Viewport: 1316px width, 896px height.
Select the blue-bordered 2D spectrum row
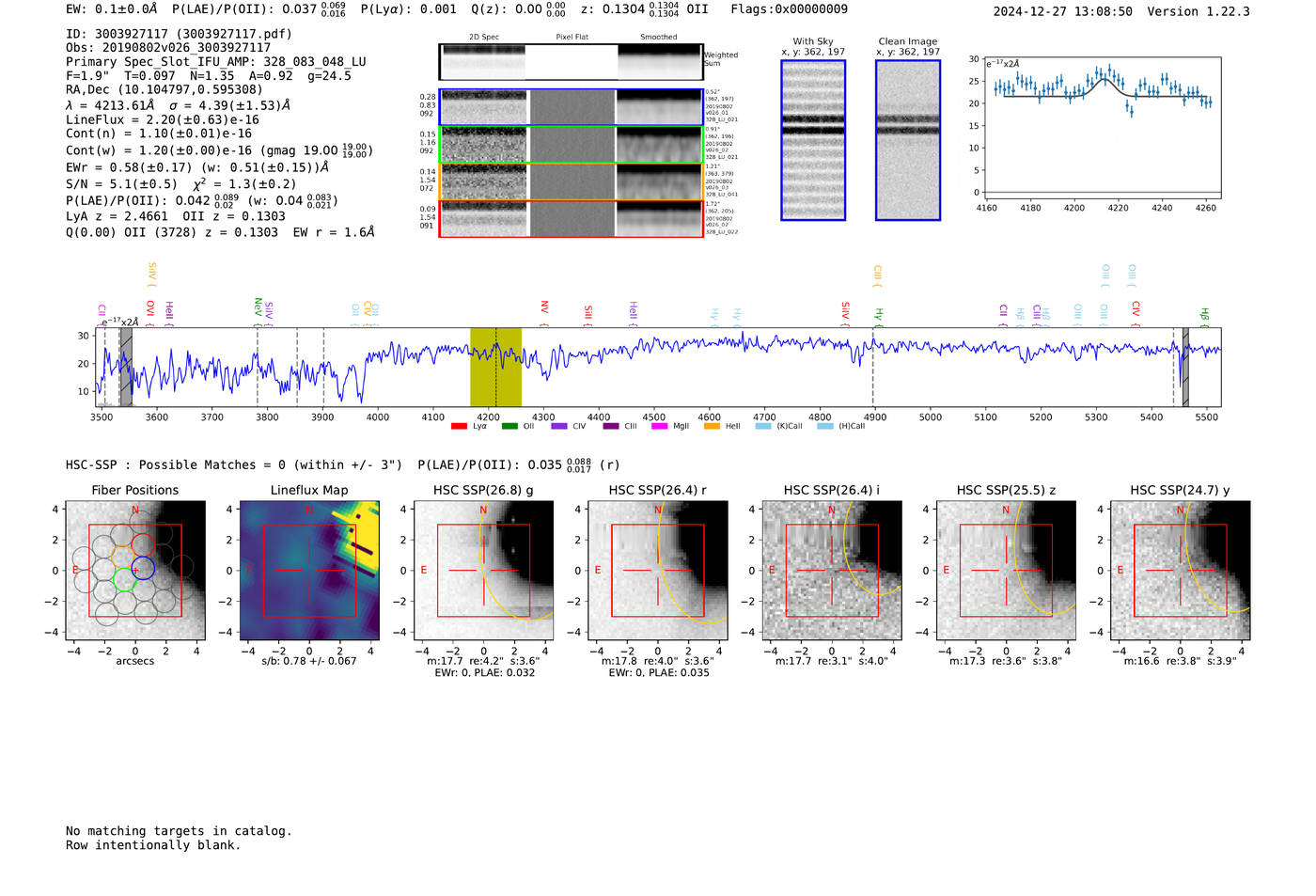click(572, 107)
